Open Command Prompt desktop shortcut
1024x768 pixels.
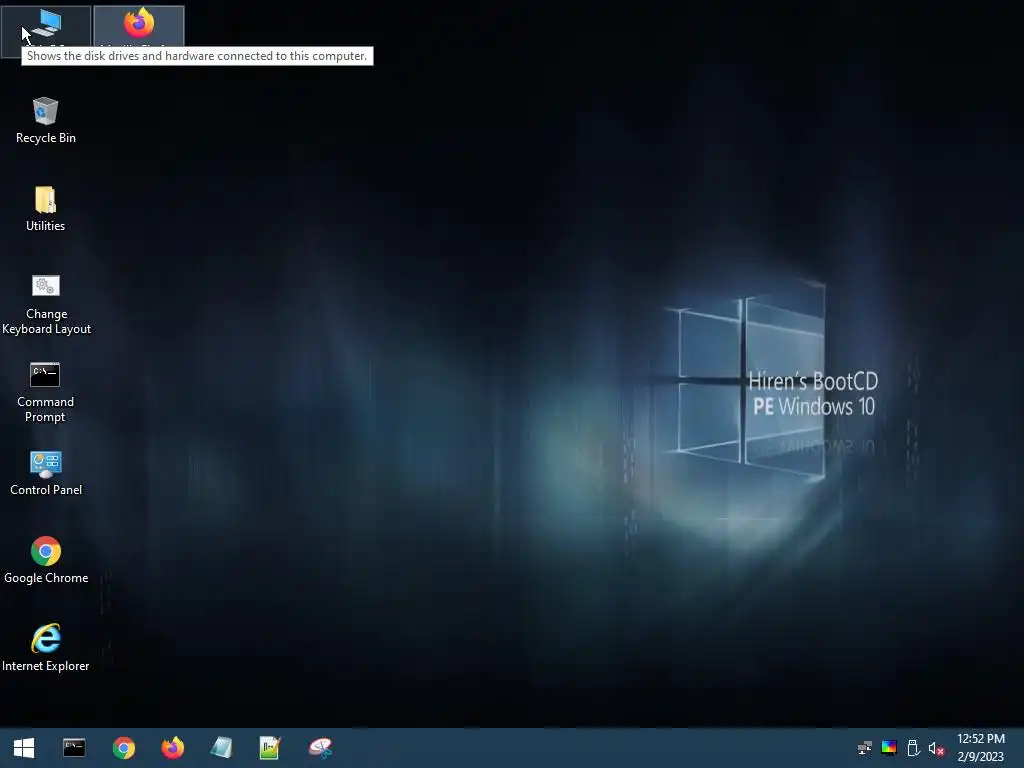coord(45,392)
